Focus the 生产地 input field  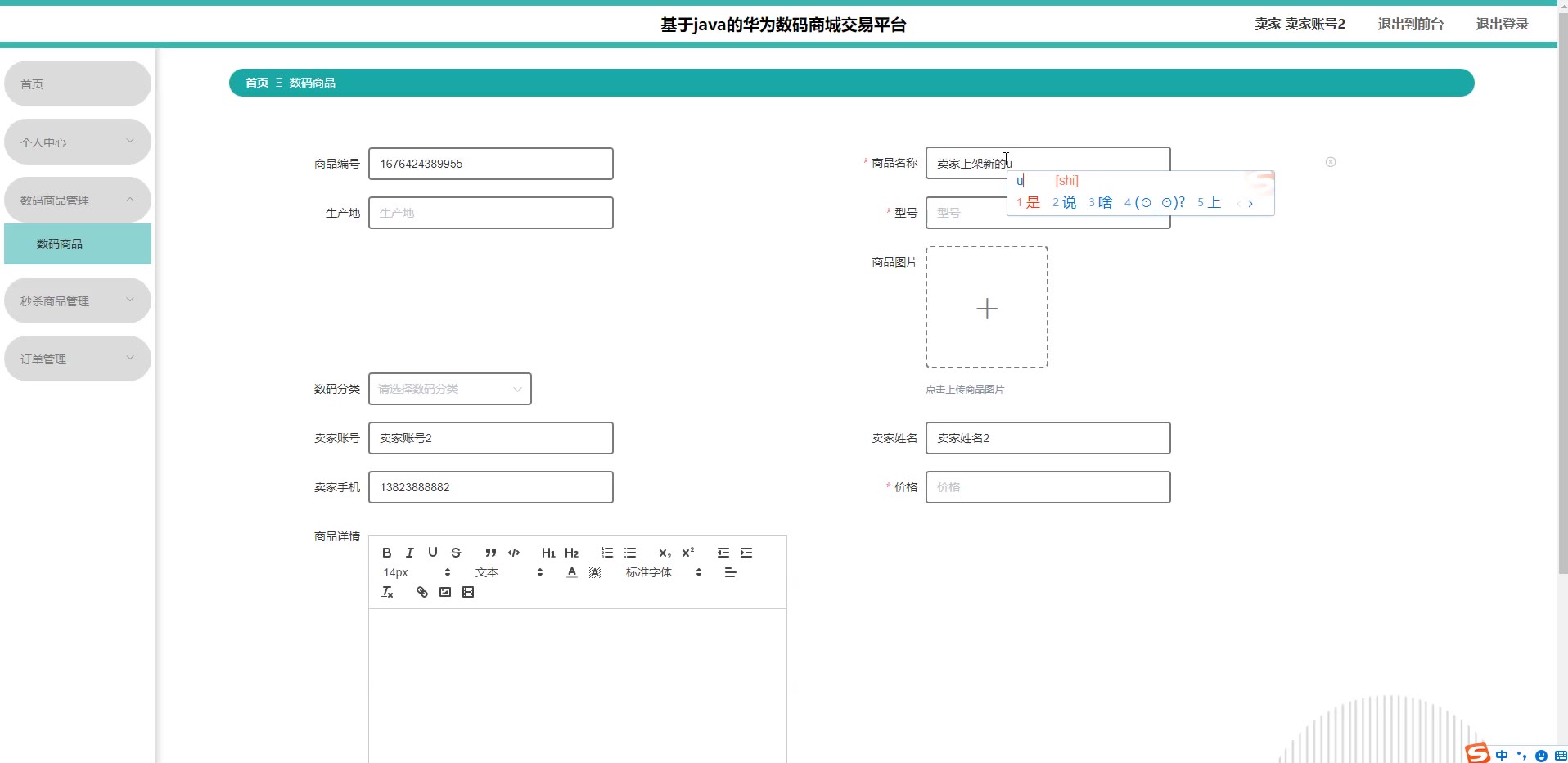491,213
